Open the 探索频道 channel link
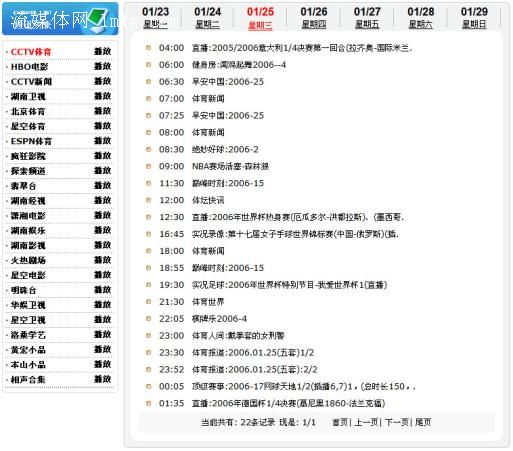Image resolution: width=513 pixels, height=451 pixels. [28, 171]
